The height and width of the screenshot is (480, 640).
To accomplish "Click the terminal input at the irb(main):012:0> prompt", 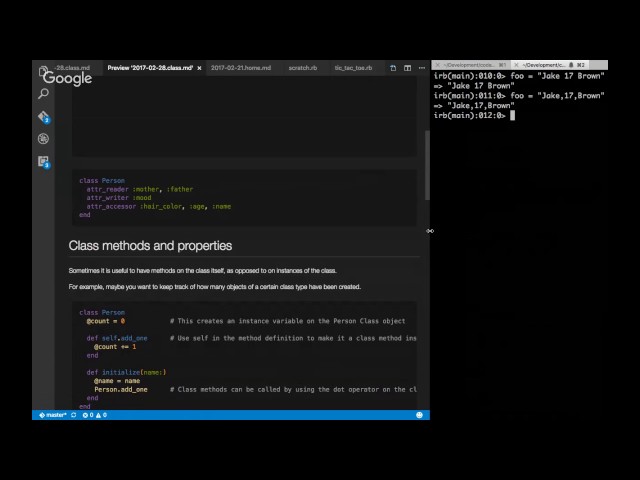I will 512,116.
